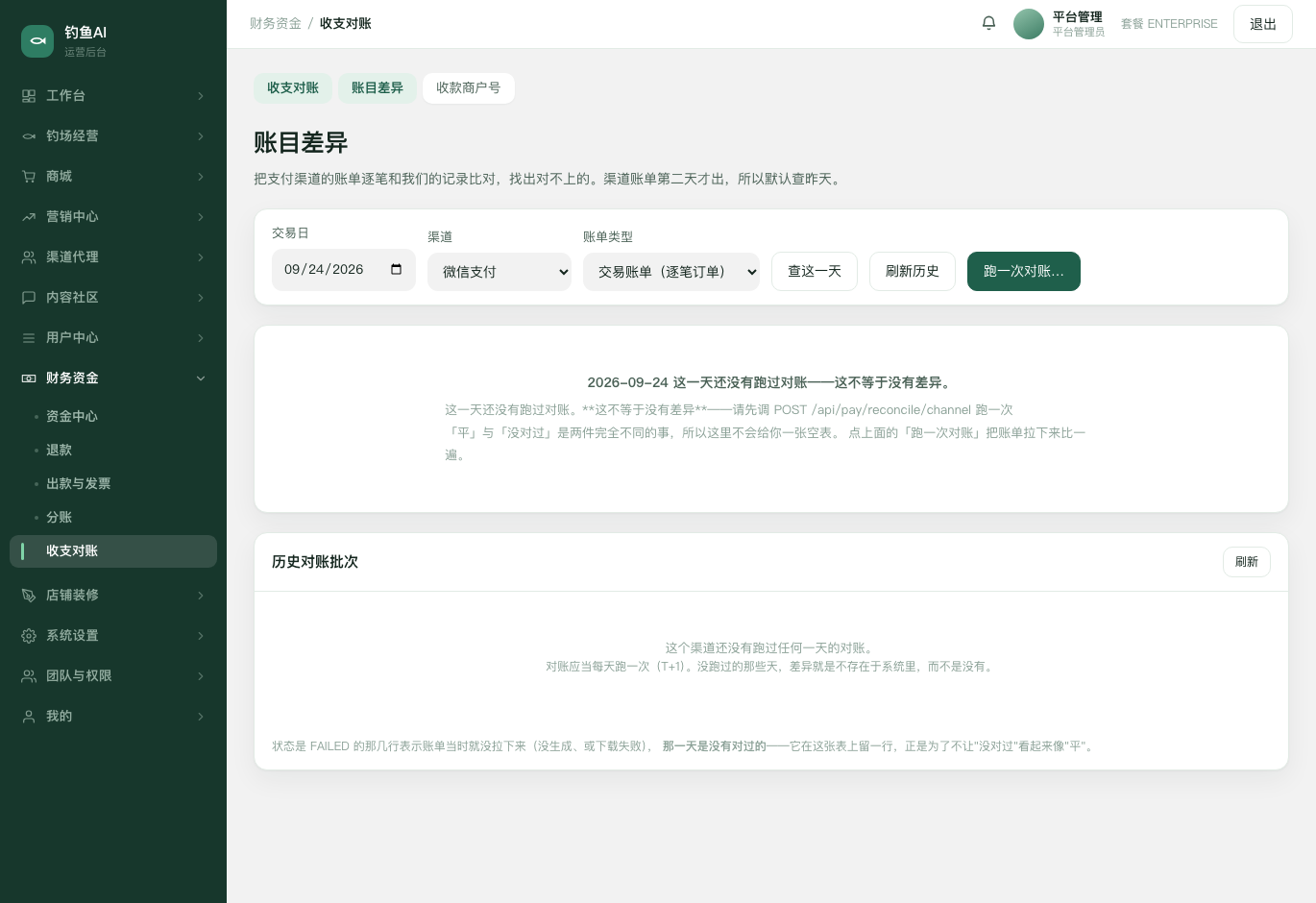Click the 店铺装修 paint icon
1316x903 pixels.
(x=29, y=596)
